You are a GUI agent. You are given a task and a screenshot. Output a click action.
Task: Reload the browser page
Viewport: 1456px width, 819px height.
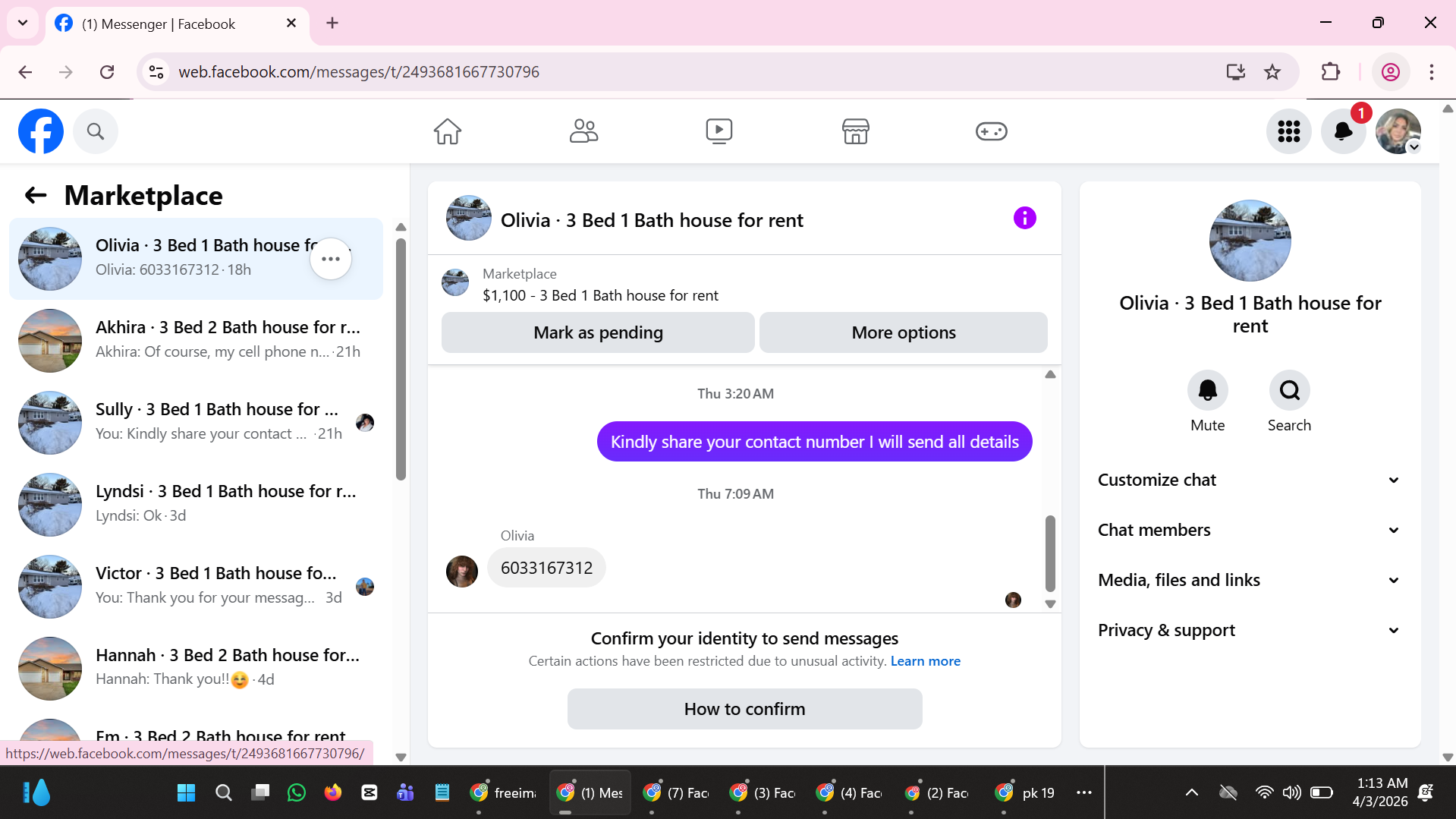(107, 72)
